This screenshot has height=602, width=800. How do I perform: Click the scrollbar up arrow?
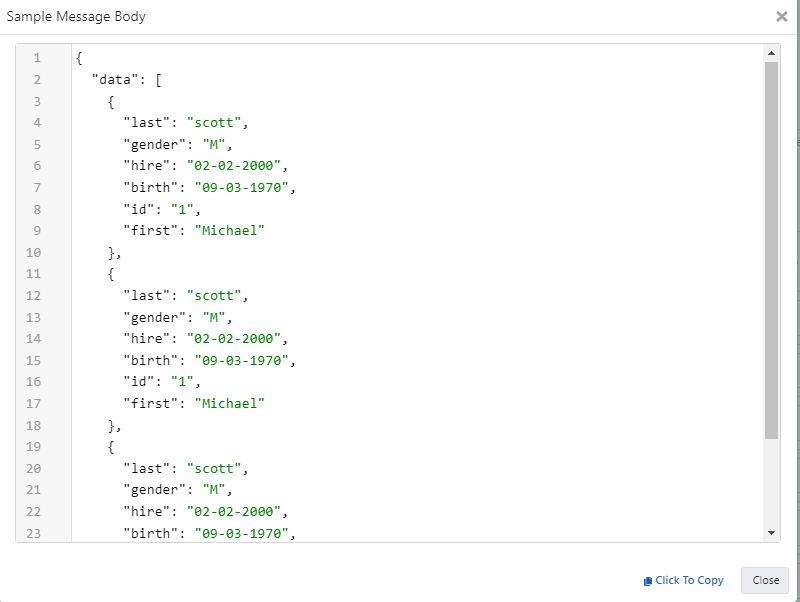point(771,53)
